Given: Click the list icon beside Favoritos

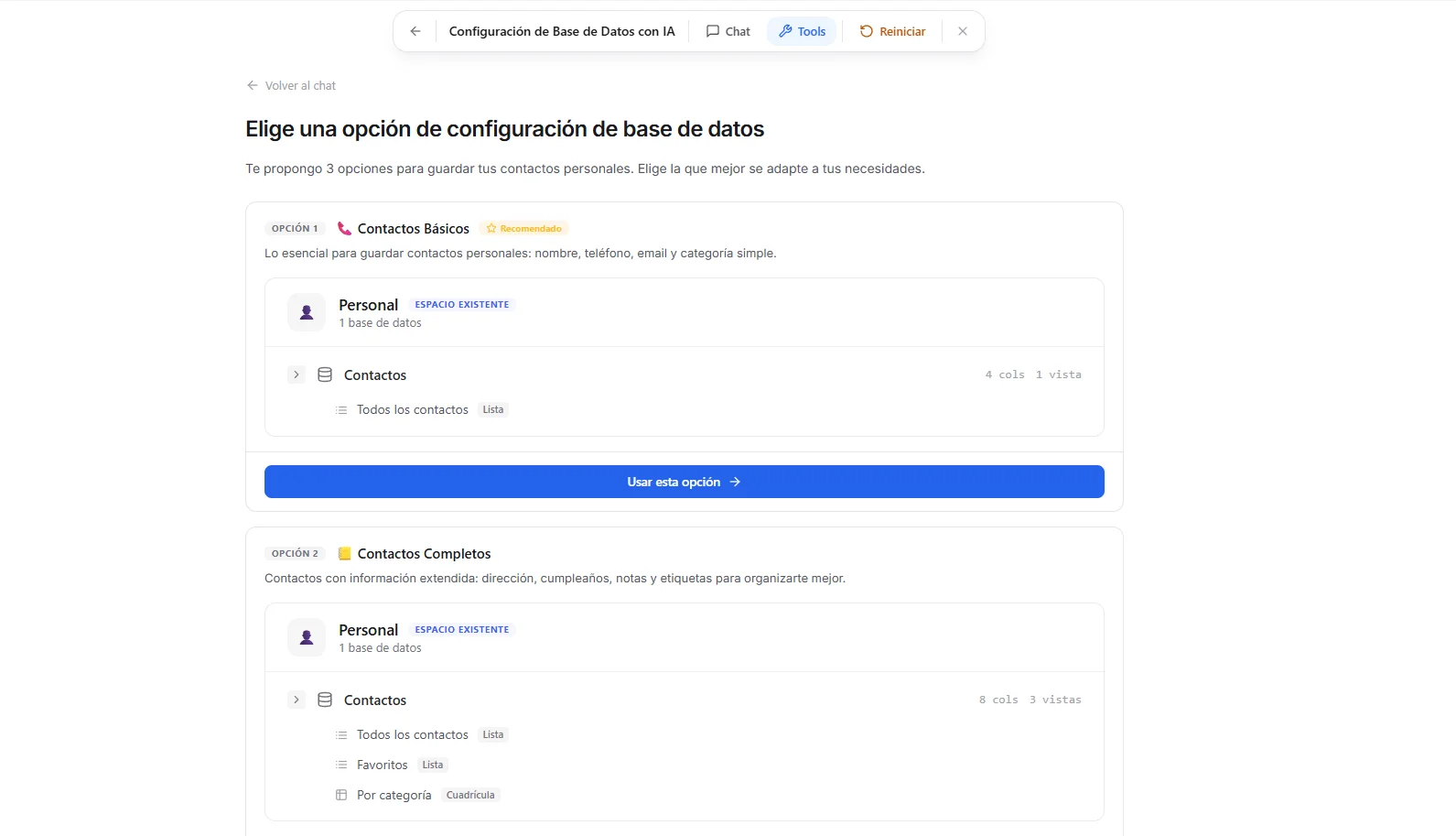Looking at the screenshot, I should point(341,765).
